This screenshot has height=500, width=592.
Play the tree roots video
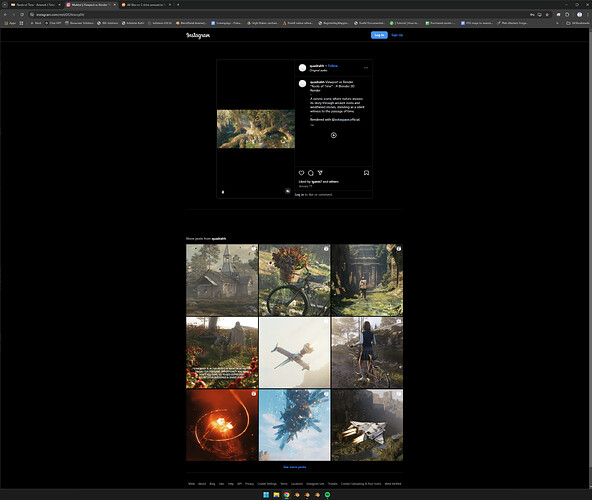coord(256,129)
